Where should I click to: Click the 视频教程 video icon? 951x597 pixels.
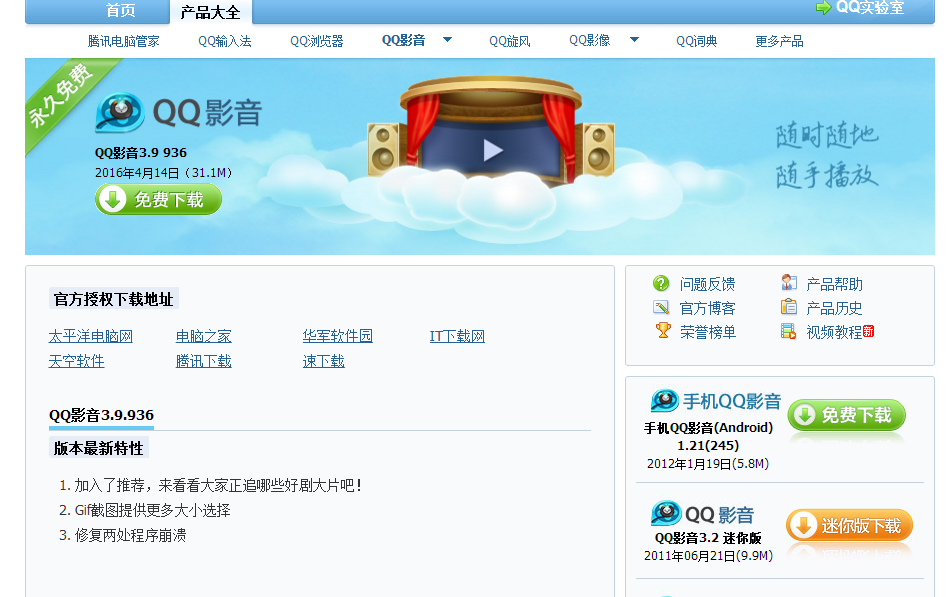point(789,332)
